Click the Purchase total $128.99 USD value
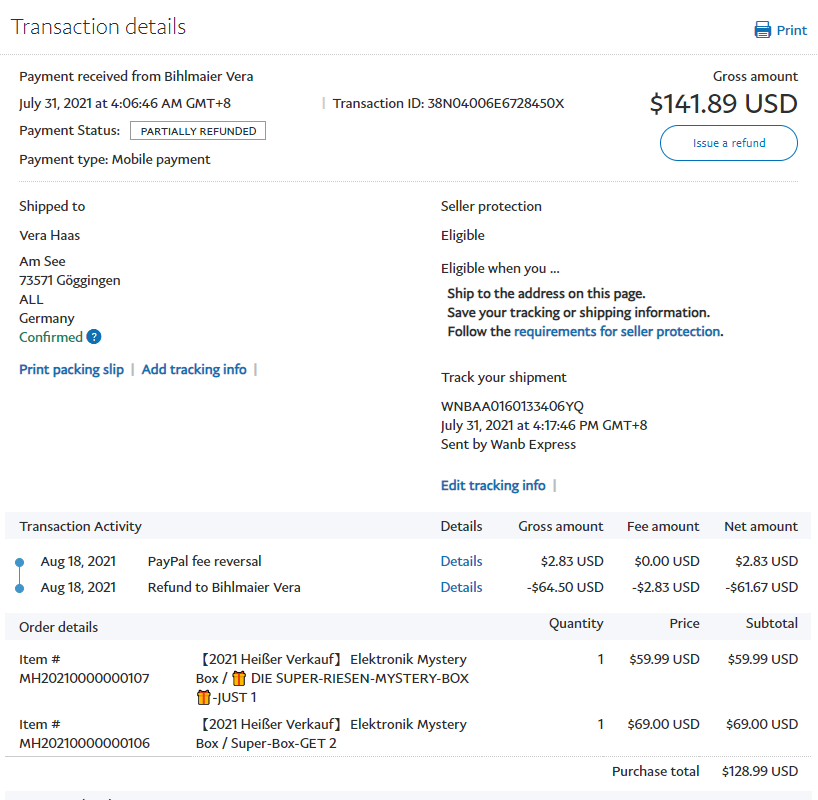Viewport: 818px width, 800px height. point(759,772)
